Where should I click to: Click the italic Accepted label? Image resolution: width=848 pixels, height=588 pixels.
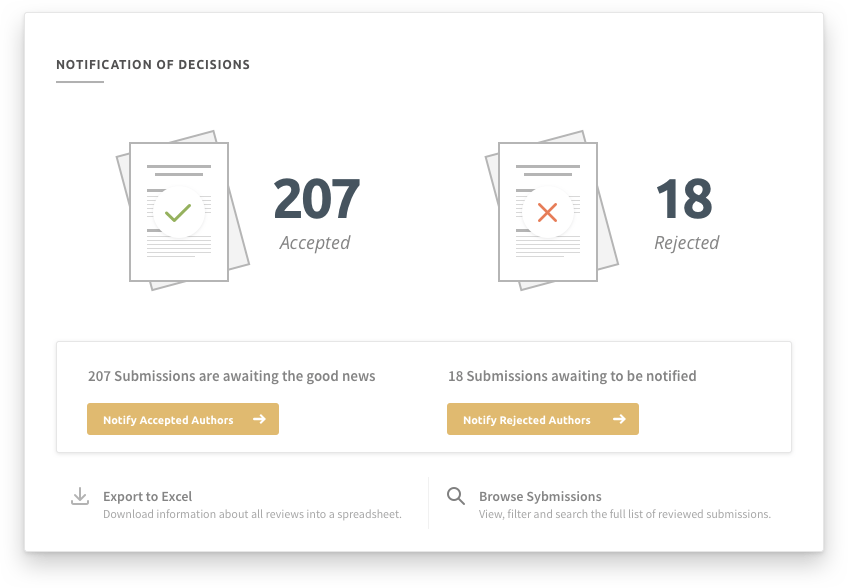315,243
